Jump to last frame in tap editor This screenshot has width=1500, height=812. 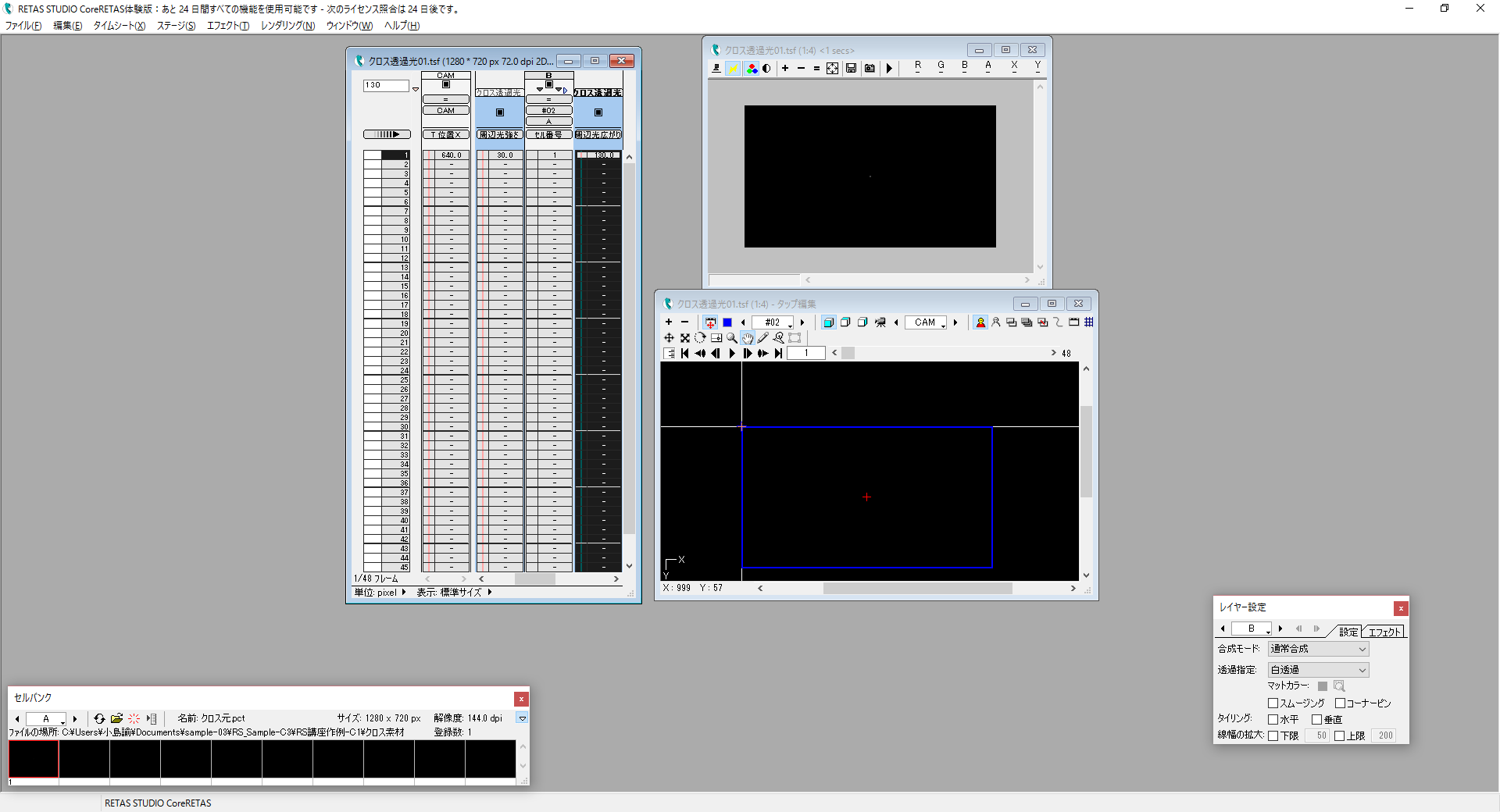click(x=778, y=354)
